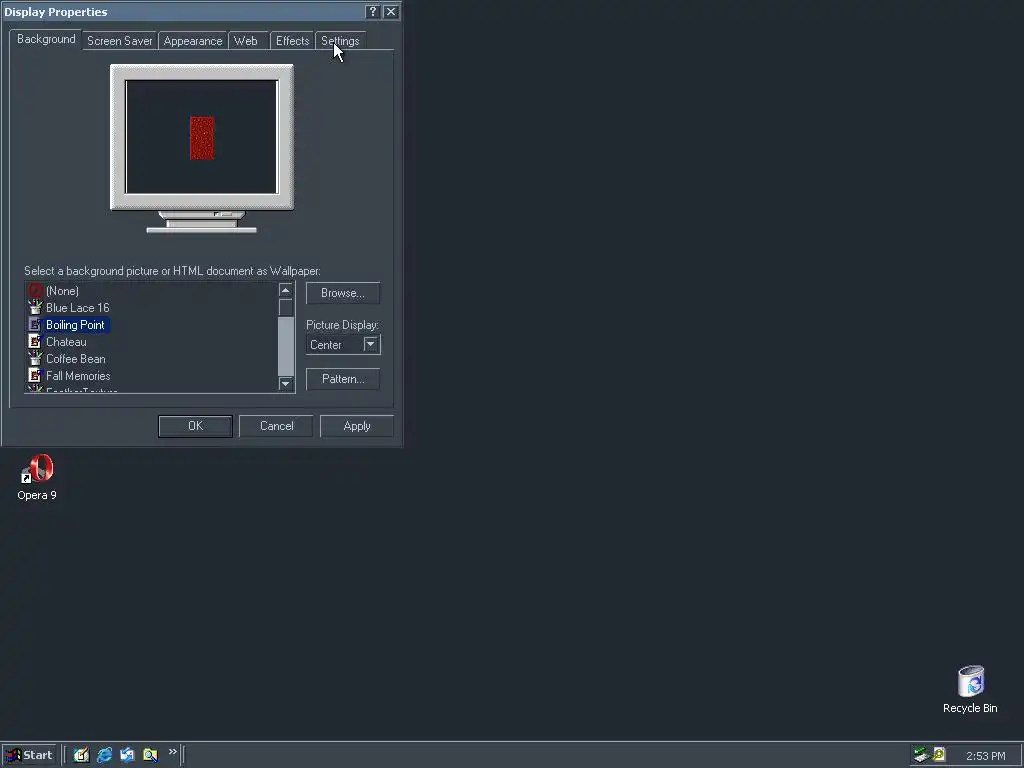Select (None) as the wallpaper
The image size is (1024, 768).
62,291
